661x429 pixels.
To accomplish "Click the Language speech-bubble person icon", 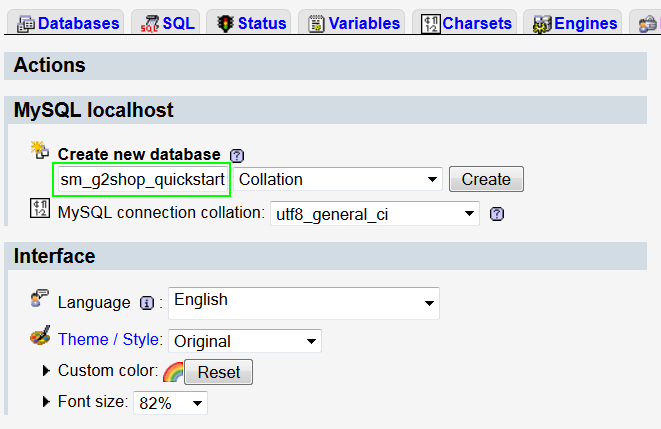I will [x=40, y=298].
